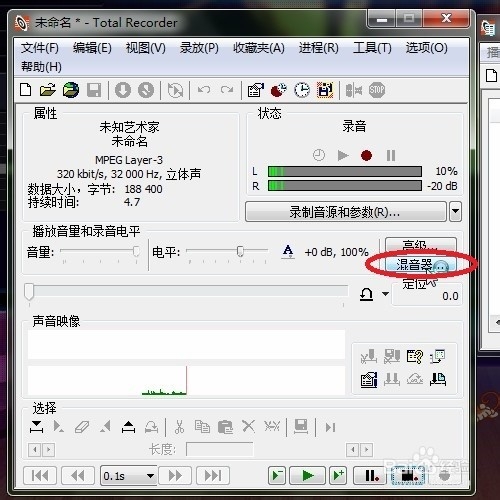Open the arrow beside loop icon
500x500 pixels.
pos(385,294)
